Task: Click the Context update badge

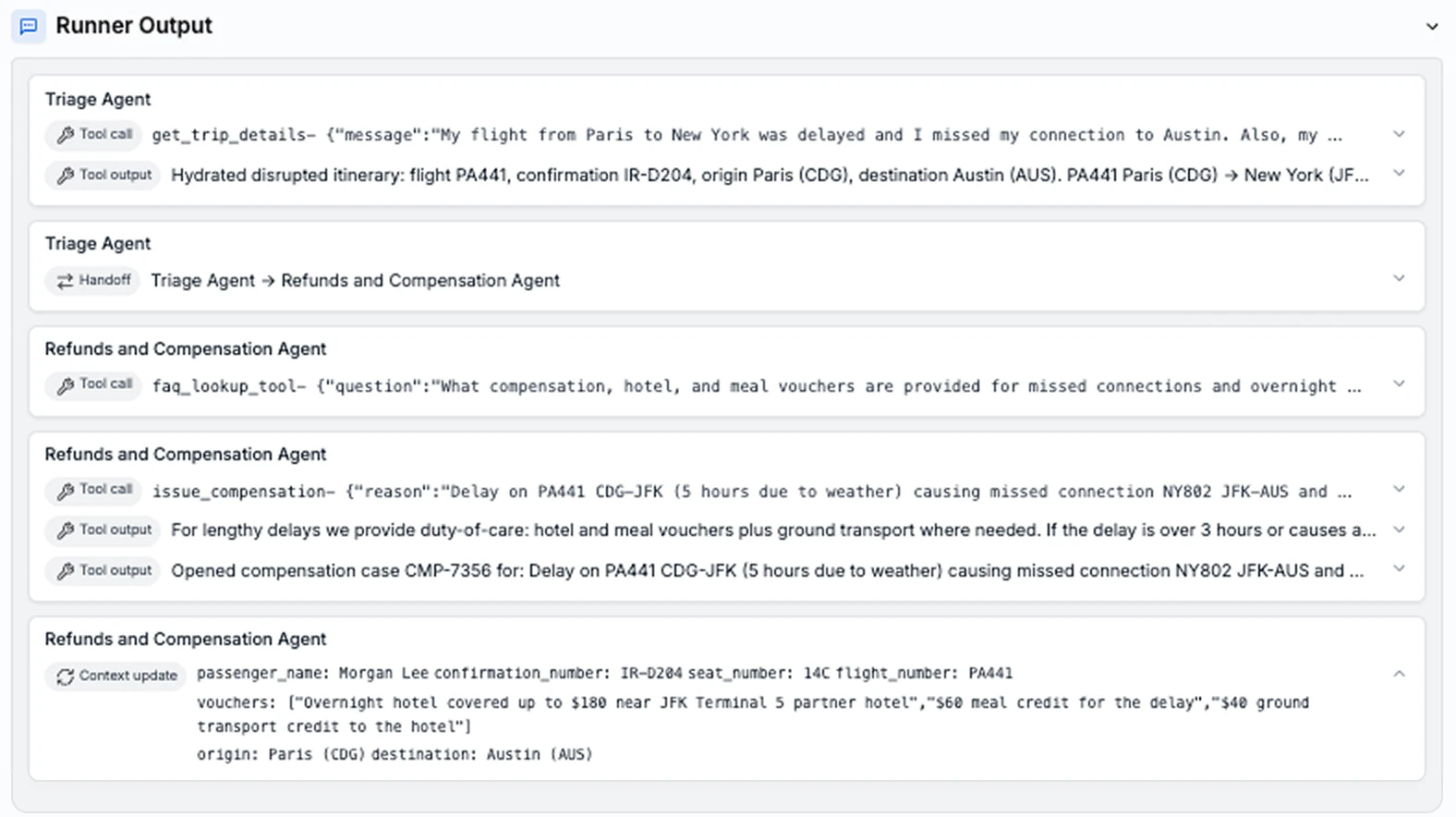Action: 115,676
